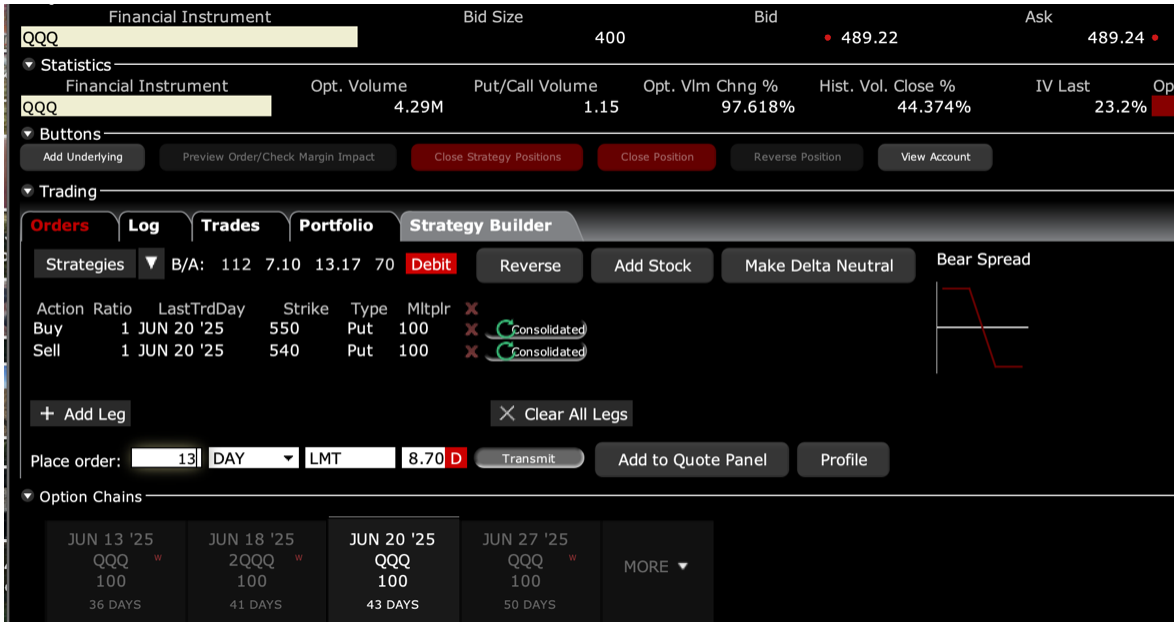The image size is (1176, 624).
Task: Click Add Stock button
Action: (652, 266)
